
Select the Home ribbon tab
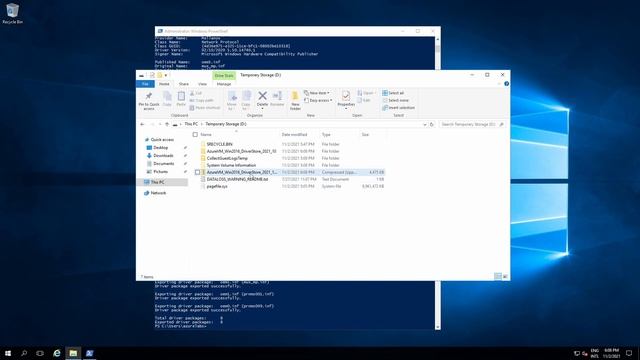(x=164, y=84)
